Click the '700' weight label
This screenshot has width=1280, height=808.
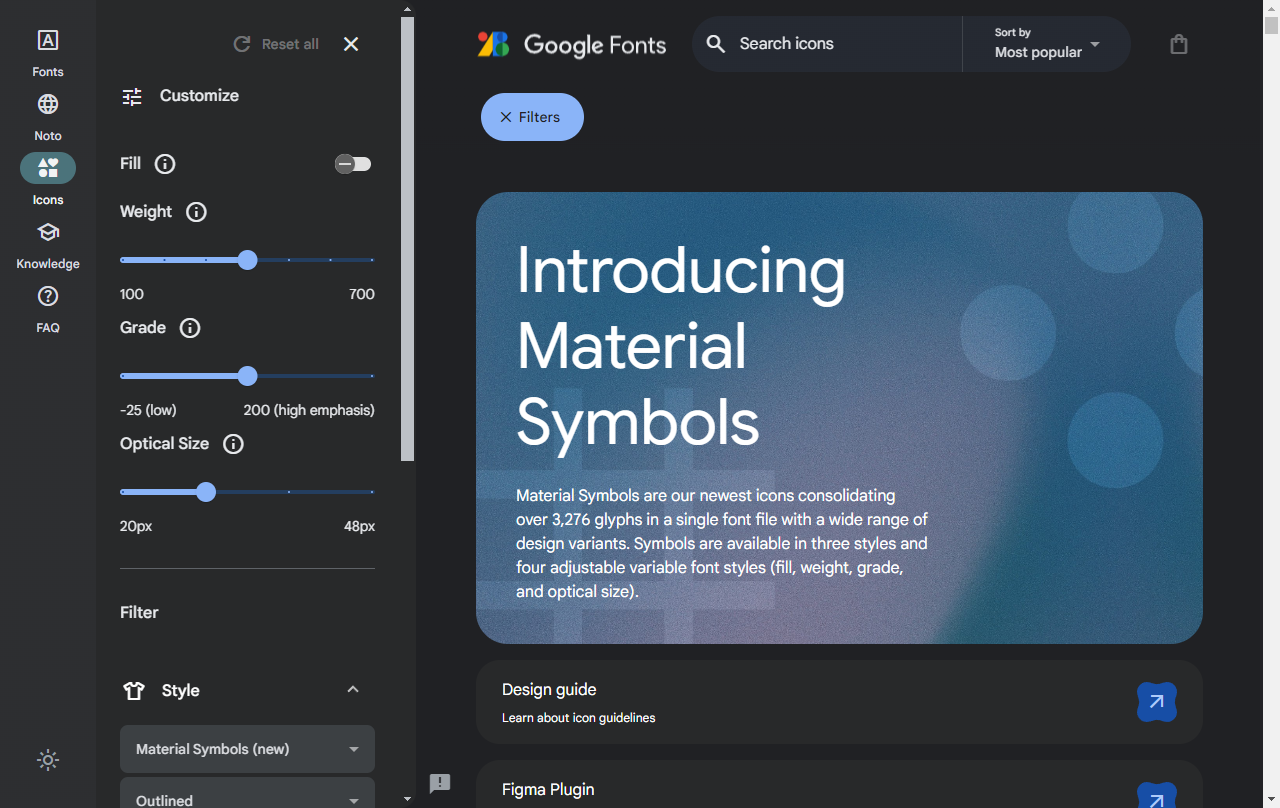click(x=362, y=294)
